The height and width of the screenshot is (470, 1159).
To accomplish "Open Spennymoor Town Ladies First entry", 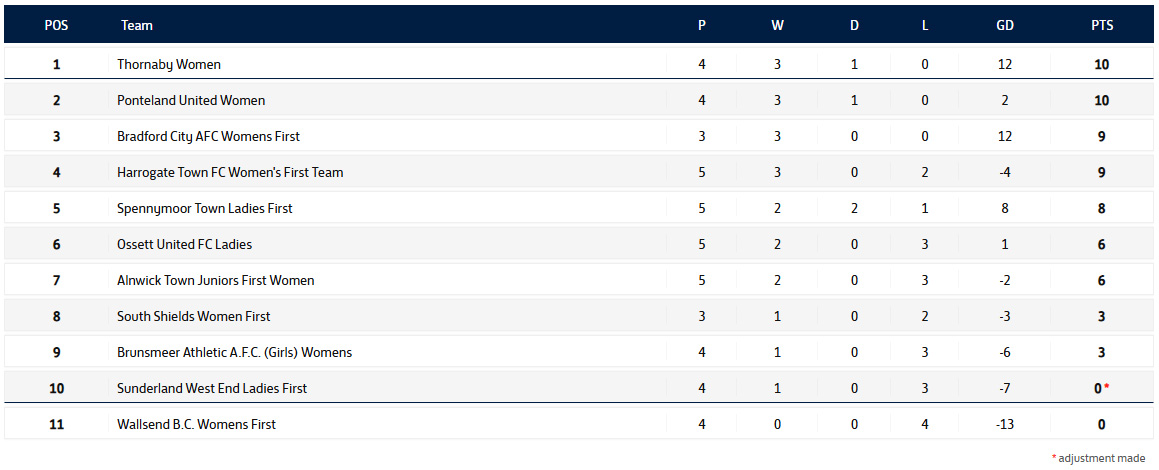I will (x=204, y=208).
